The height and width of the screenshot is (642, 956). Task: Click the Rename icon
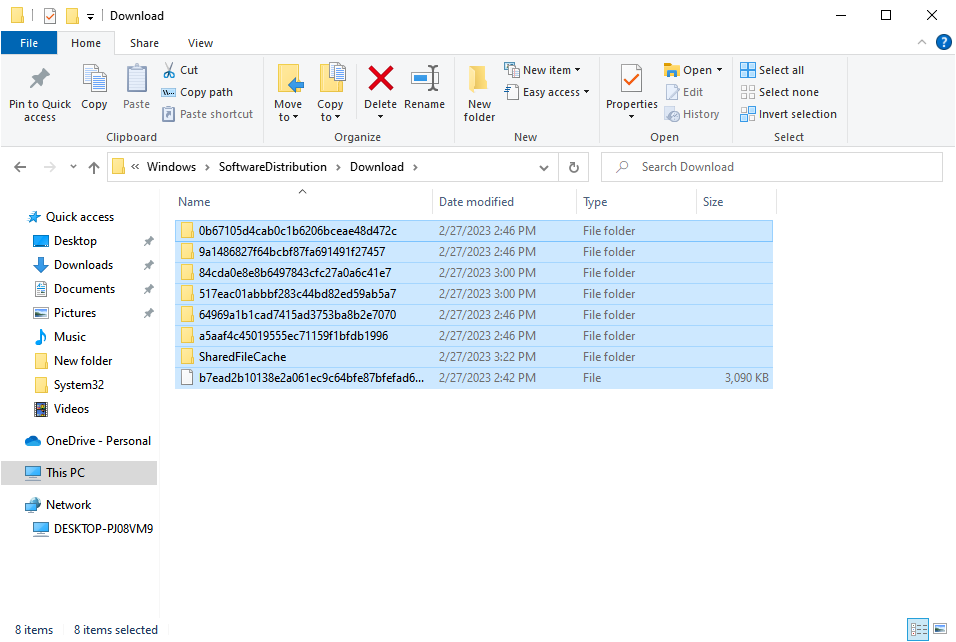click(425, 79)
